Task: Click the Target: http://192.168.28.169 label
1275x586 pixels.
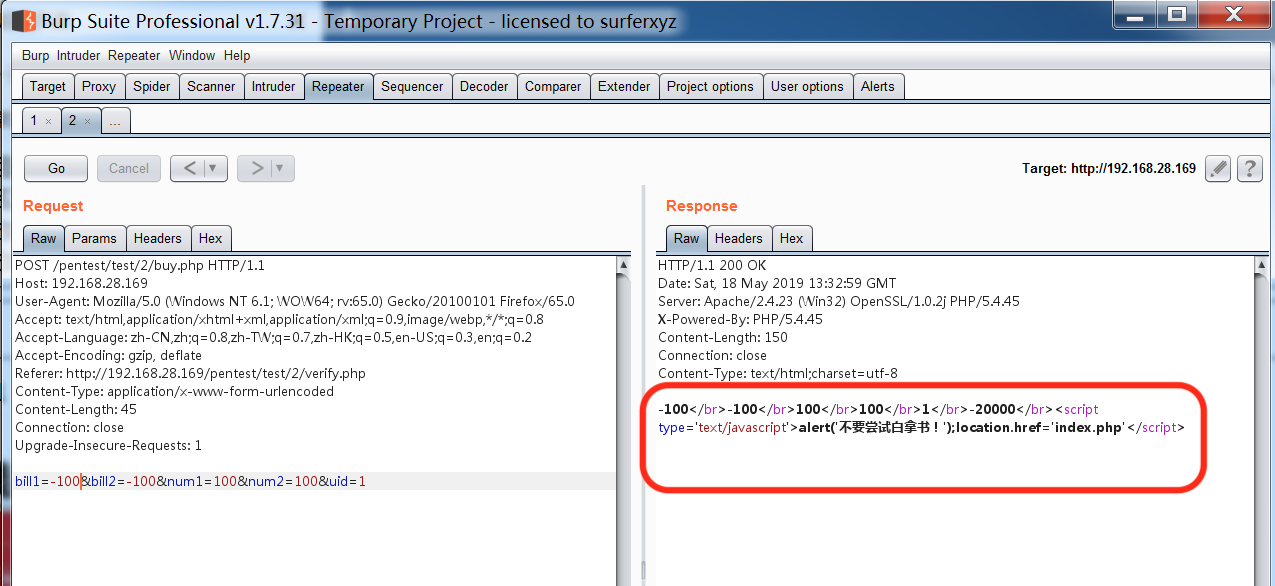Action: coord(1109,168)
